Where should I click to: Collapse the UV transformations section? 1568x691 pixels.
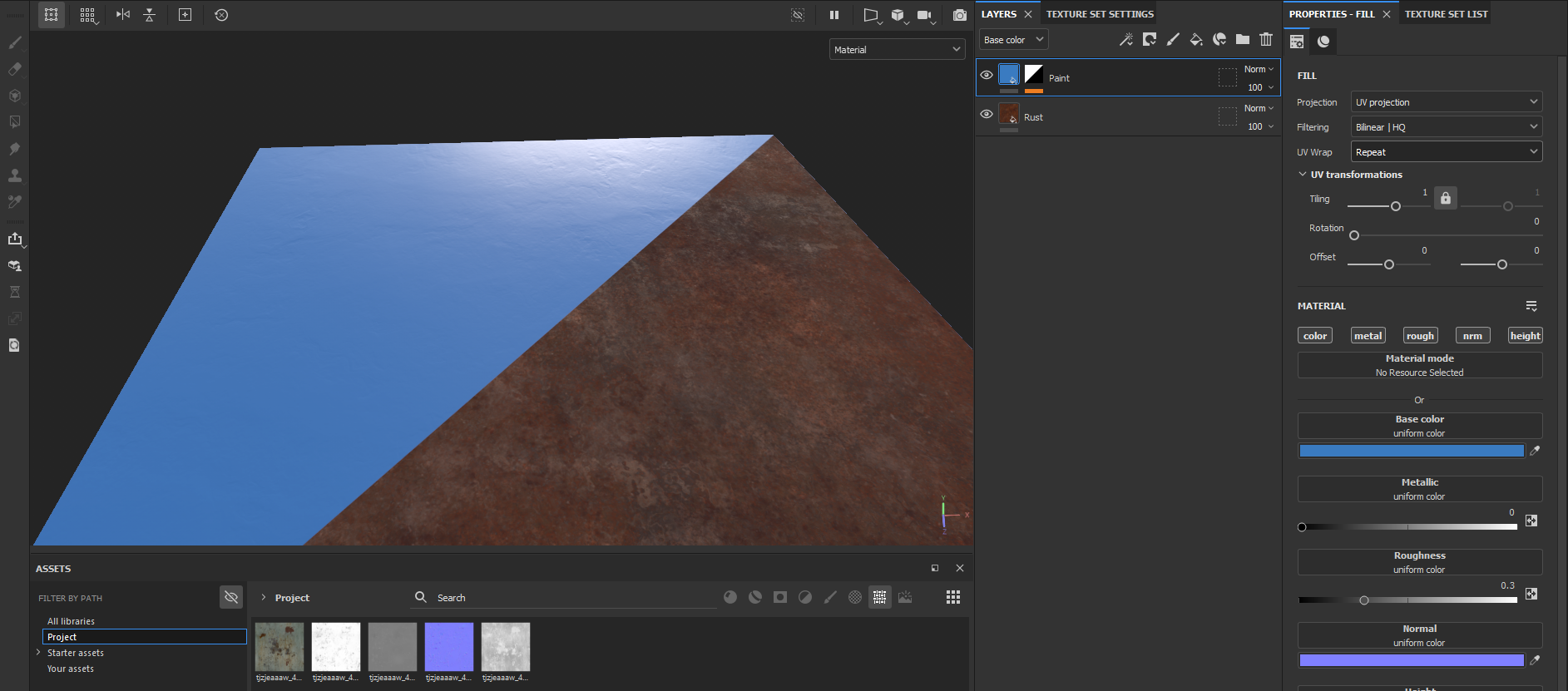pyautogui.click(x=1303, y=175)
